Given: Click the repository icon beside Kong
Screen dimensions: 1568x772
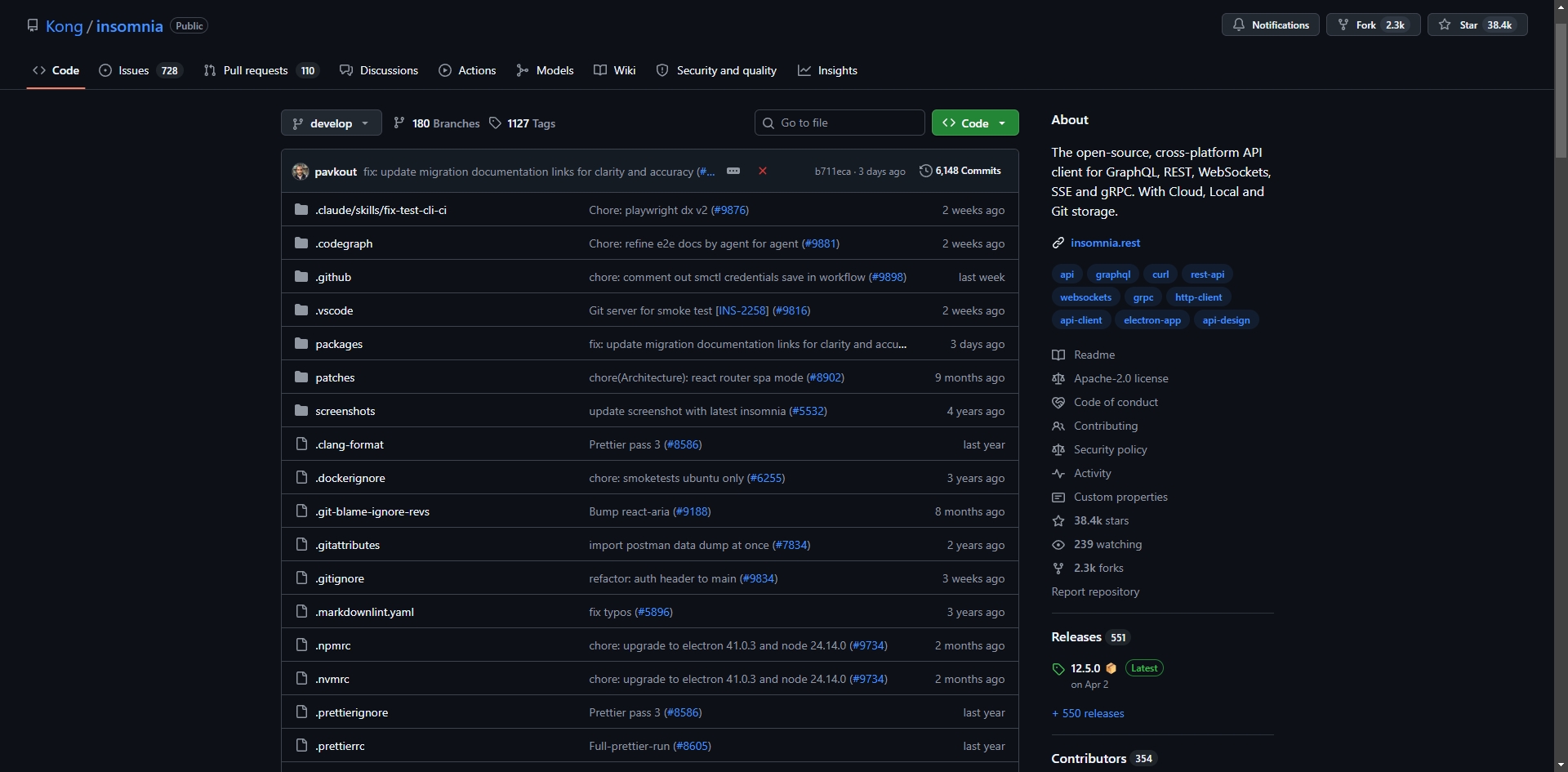Looking at the screenshot, I should coord(33,25).
